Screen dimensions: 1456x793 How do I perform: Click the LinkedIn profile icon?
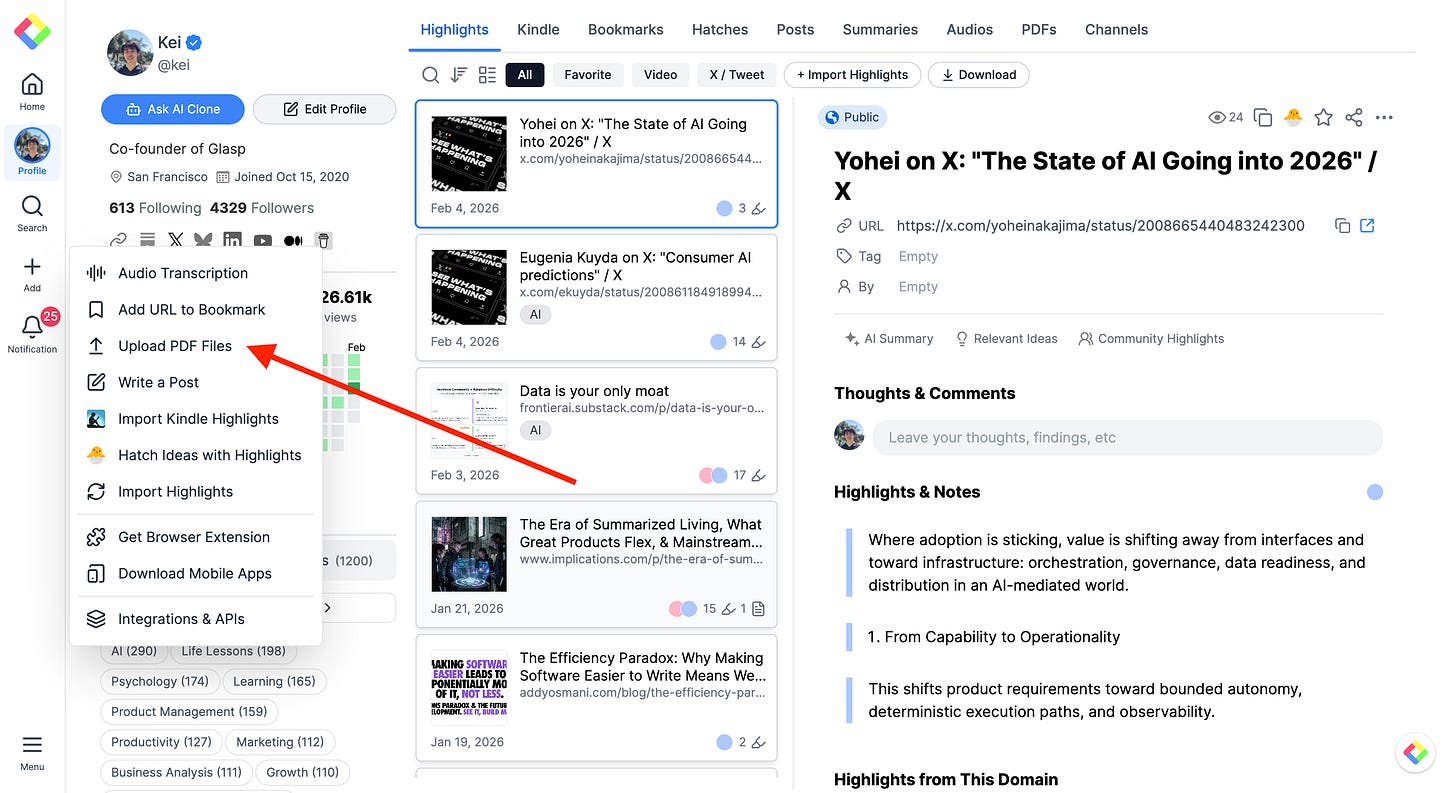pos(232,240)
